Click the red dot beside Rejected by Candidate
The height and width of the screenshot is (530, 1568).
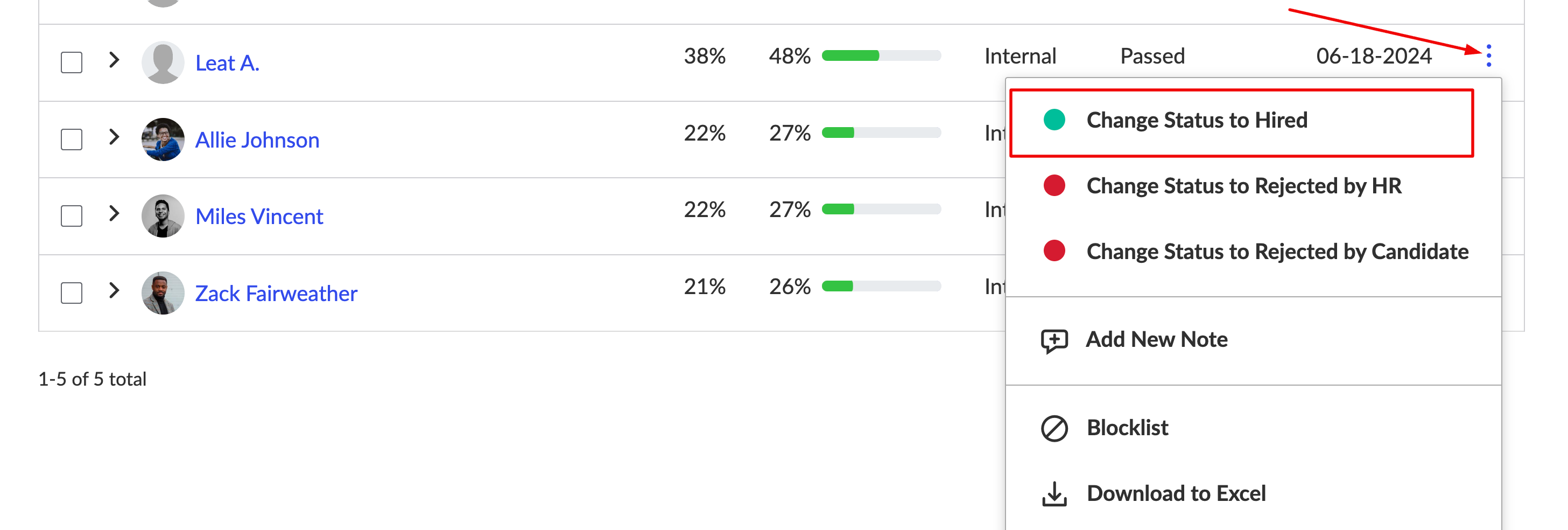coord(1053,251)
